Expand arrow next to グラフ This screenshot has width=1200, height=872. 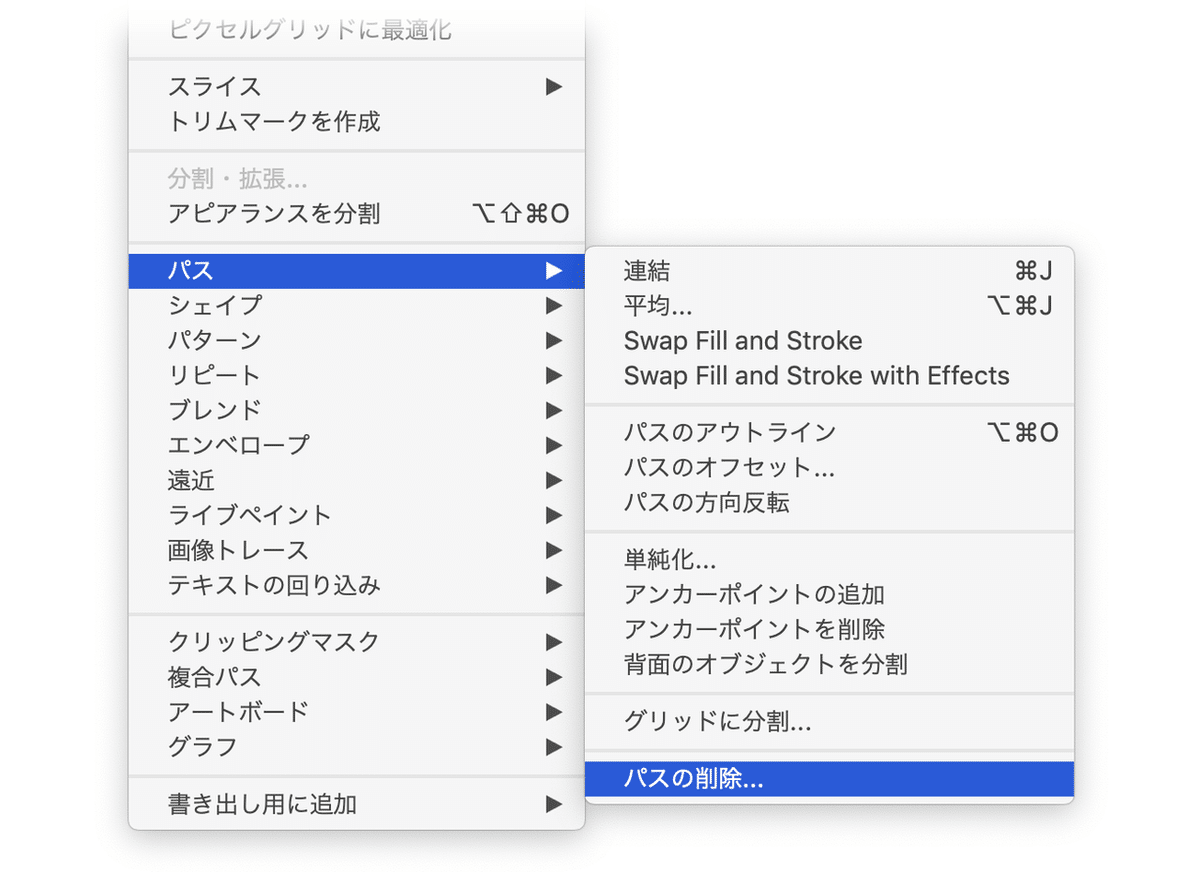pos(553,747)
